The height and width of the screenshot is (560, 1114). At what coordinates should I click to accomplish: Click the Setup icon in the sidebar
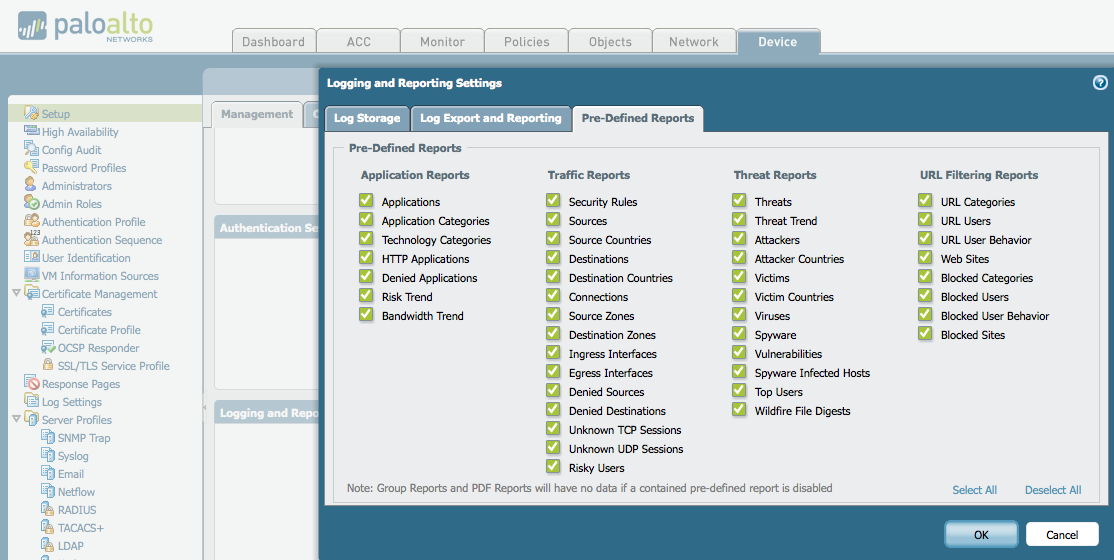coord(31,113)
